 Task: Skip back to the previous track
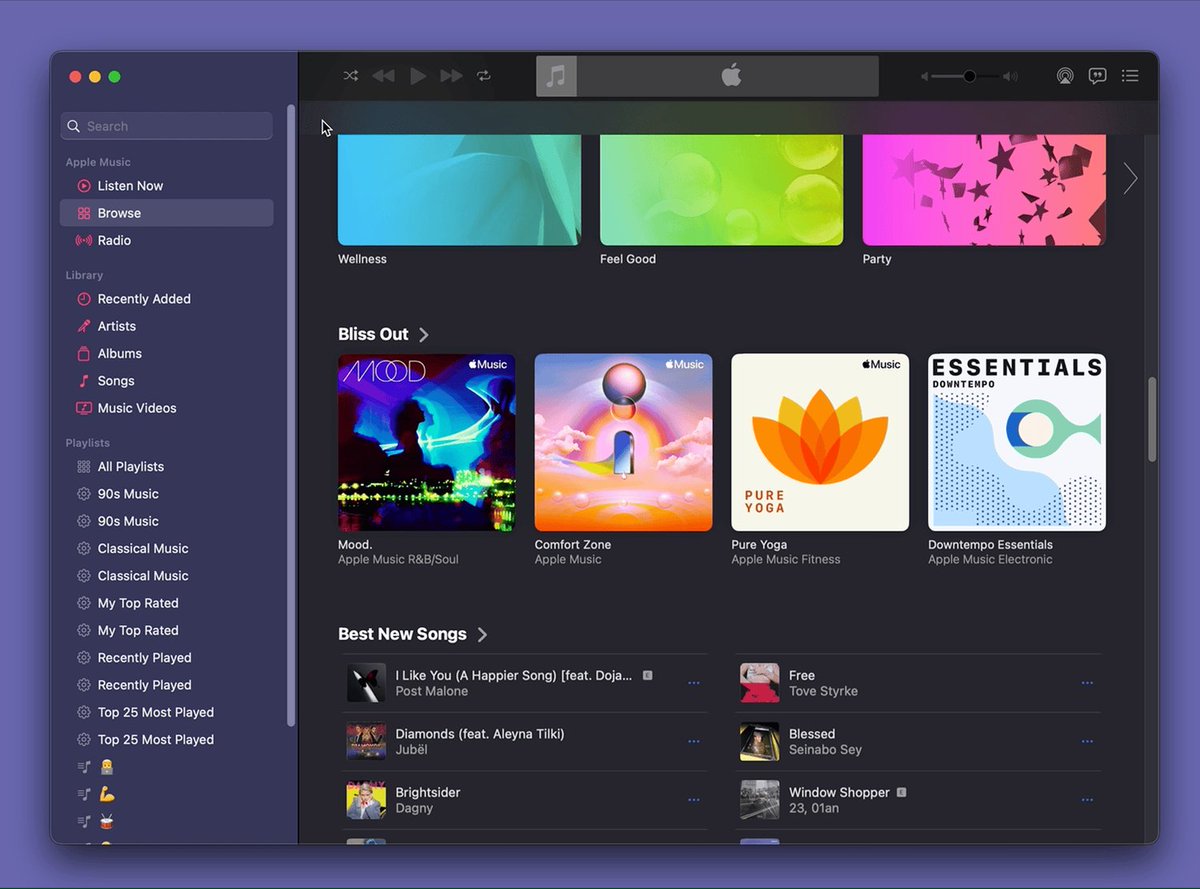pos(383,76)
